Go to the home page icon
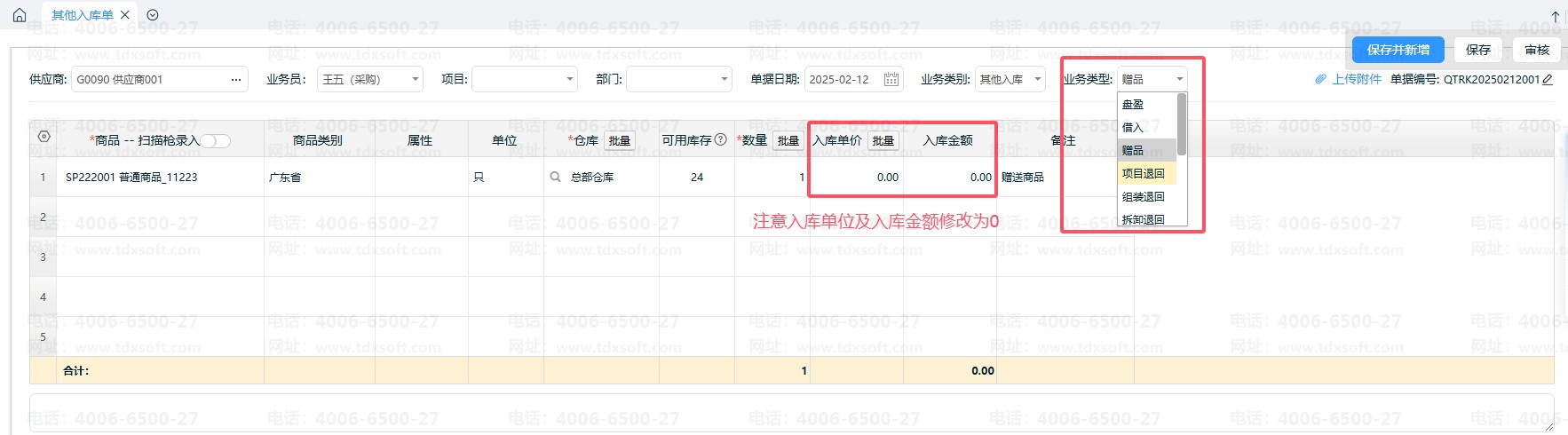The image size is (1568, 435). pos(20,15)
